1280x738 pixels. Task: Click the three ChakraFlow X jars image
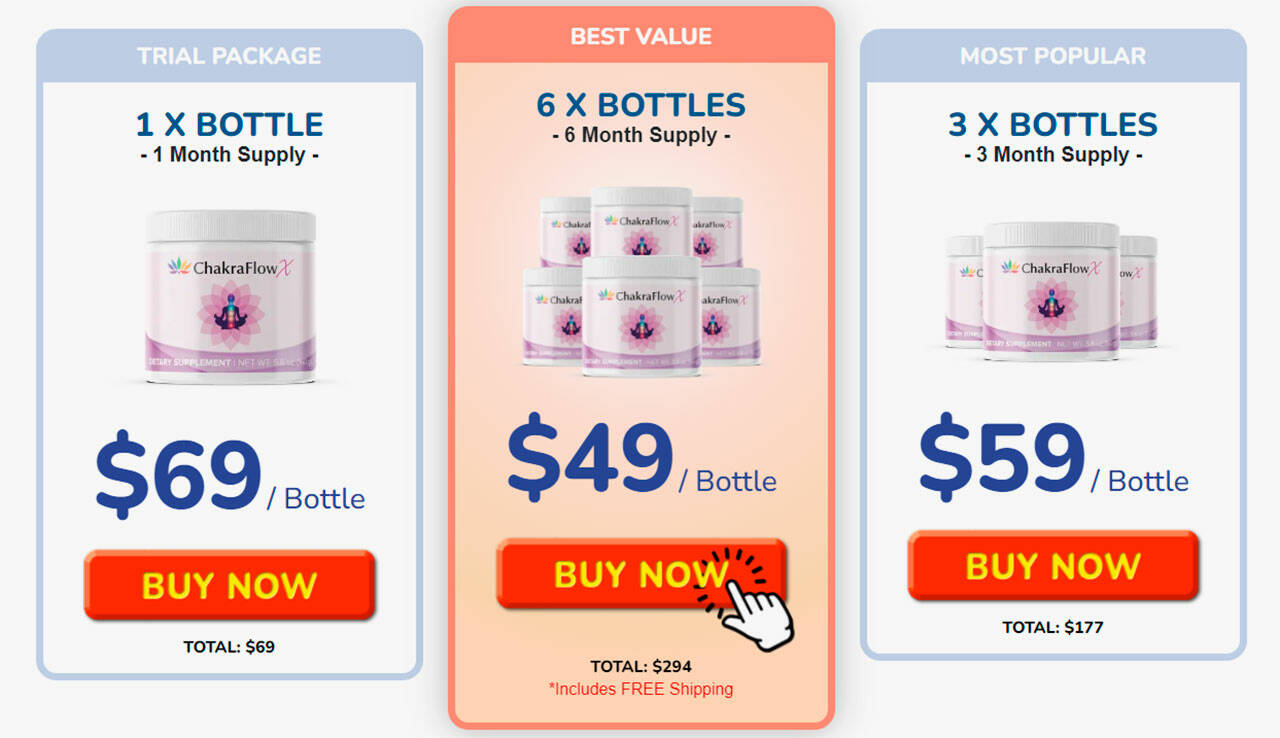(x=1051, y=291)
